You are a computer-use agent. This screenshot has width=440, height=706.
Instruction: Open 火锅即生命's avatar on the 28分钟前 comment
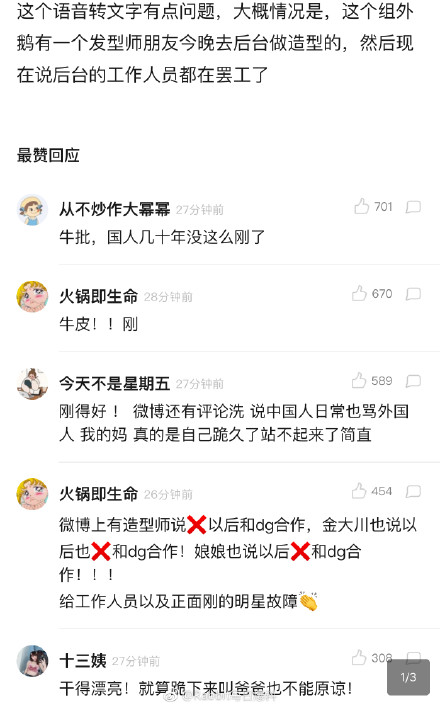tap(32, 297)
